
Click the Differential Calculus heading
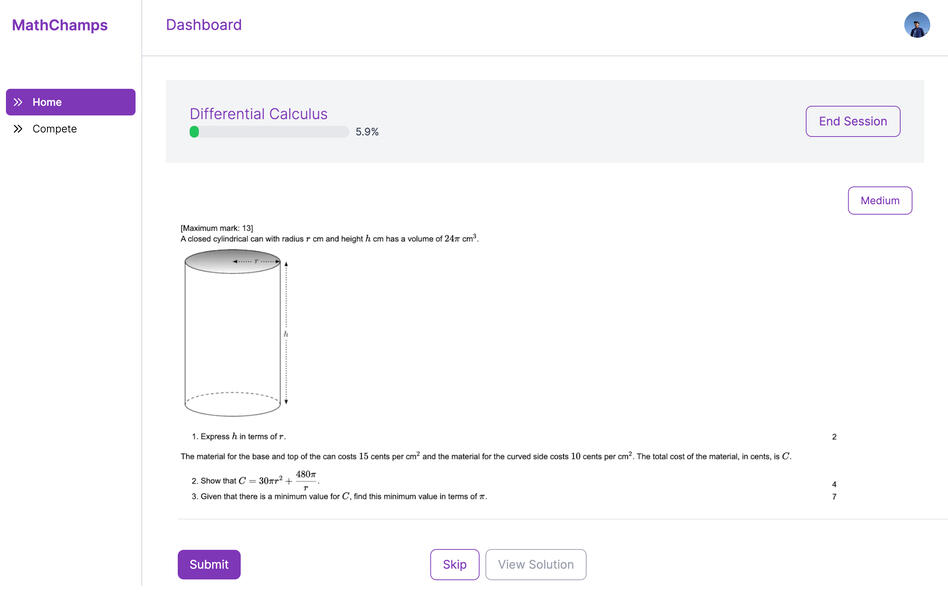(x=259, y=114)
